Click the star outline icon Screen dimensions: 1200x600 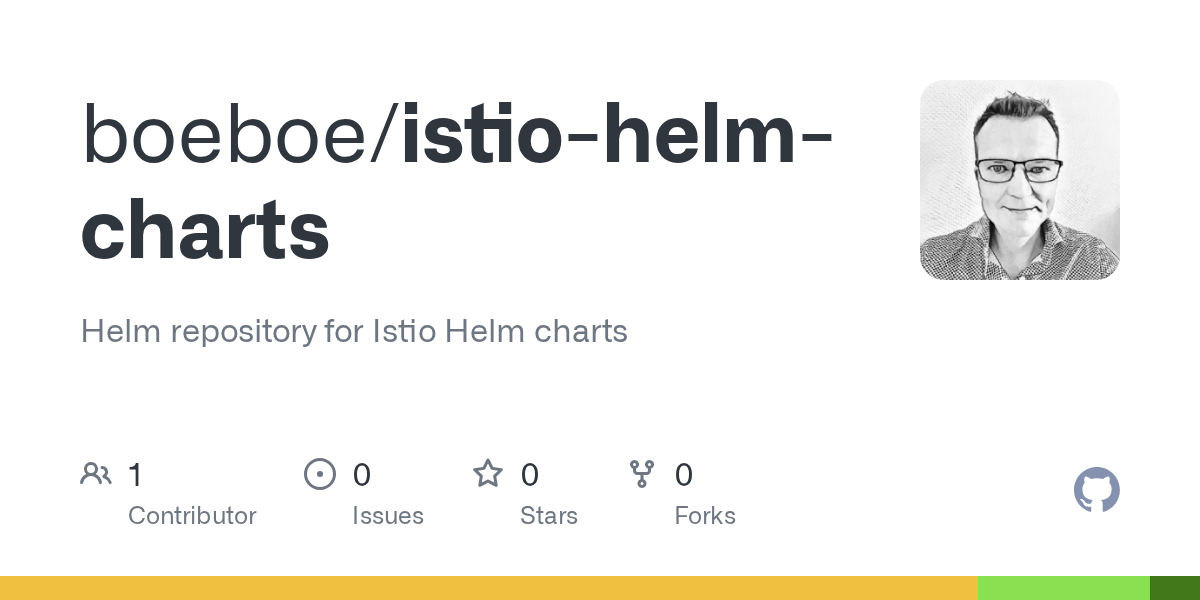tap(488, 473)
